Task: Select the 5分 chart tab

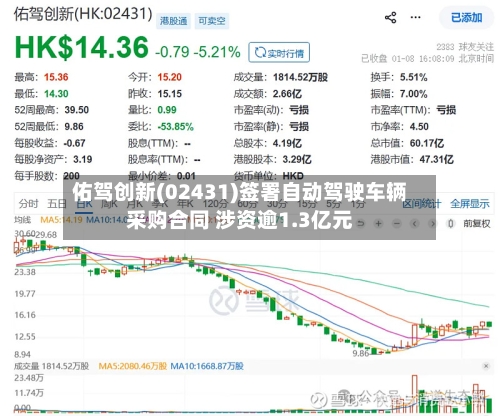Action: click(333, 203)
